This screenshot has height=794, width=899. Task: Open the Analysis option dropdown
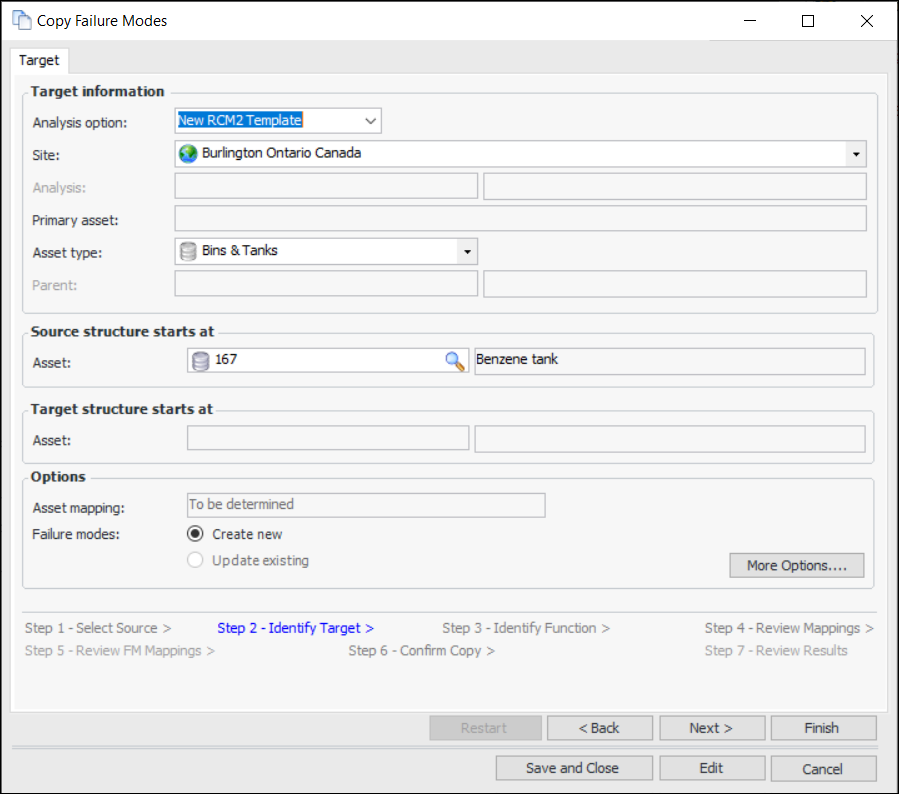370,121
